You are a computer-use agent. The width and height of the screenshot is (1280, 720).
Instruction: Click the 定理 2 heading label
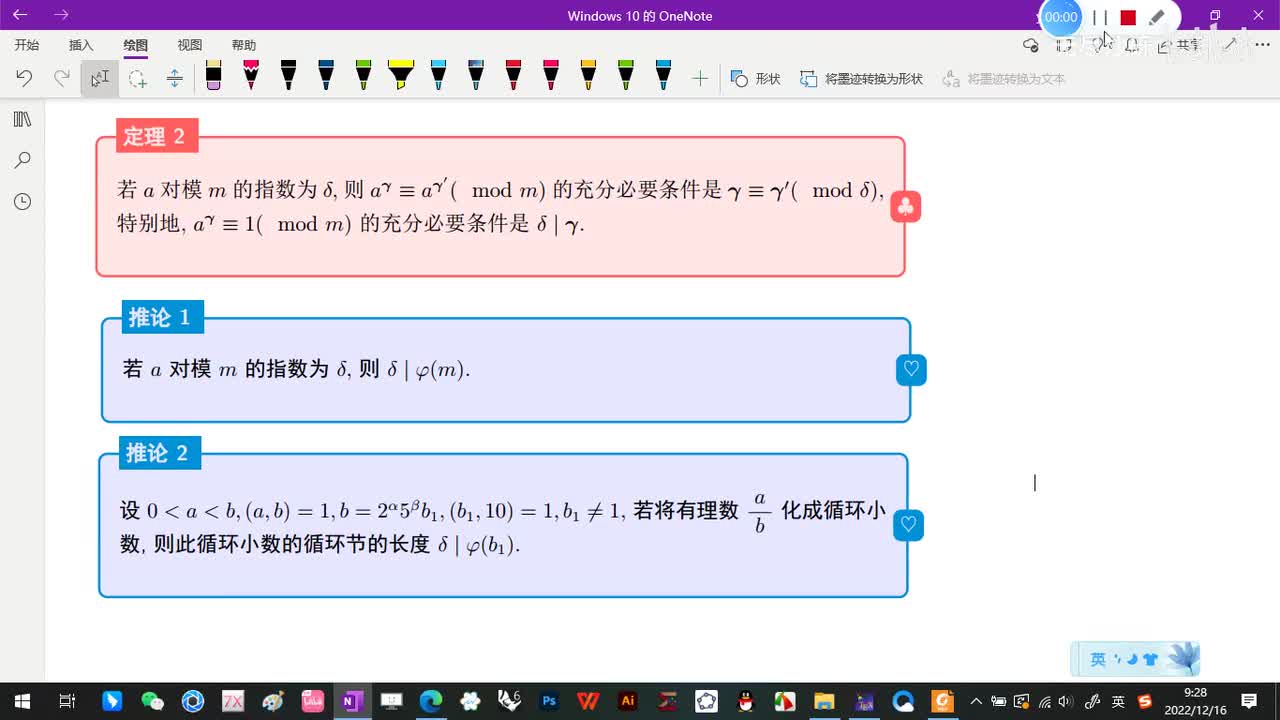pos(156,136)
